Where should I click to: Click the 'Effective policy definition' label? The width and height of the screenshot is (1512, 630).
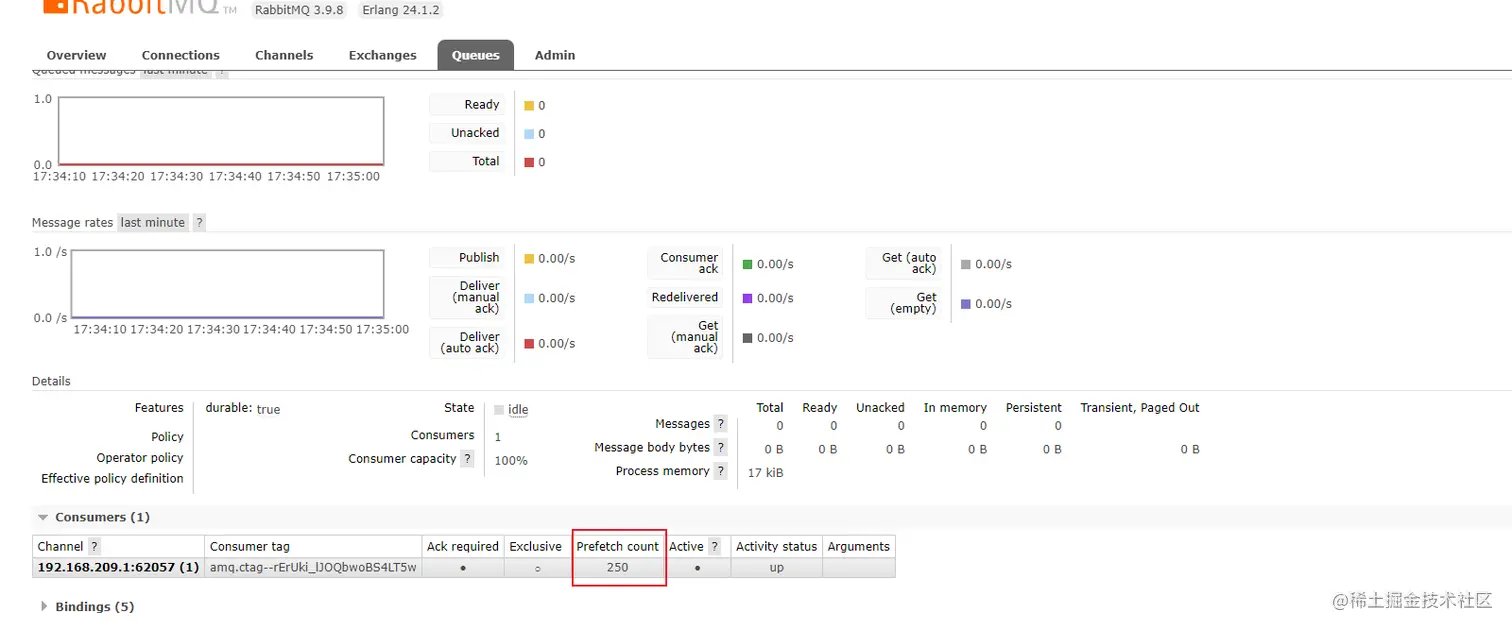[112, 478]
